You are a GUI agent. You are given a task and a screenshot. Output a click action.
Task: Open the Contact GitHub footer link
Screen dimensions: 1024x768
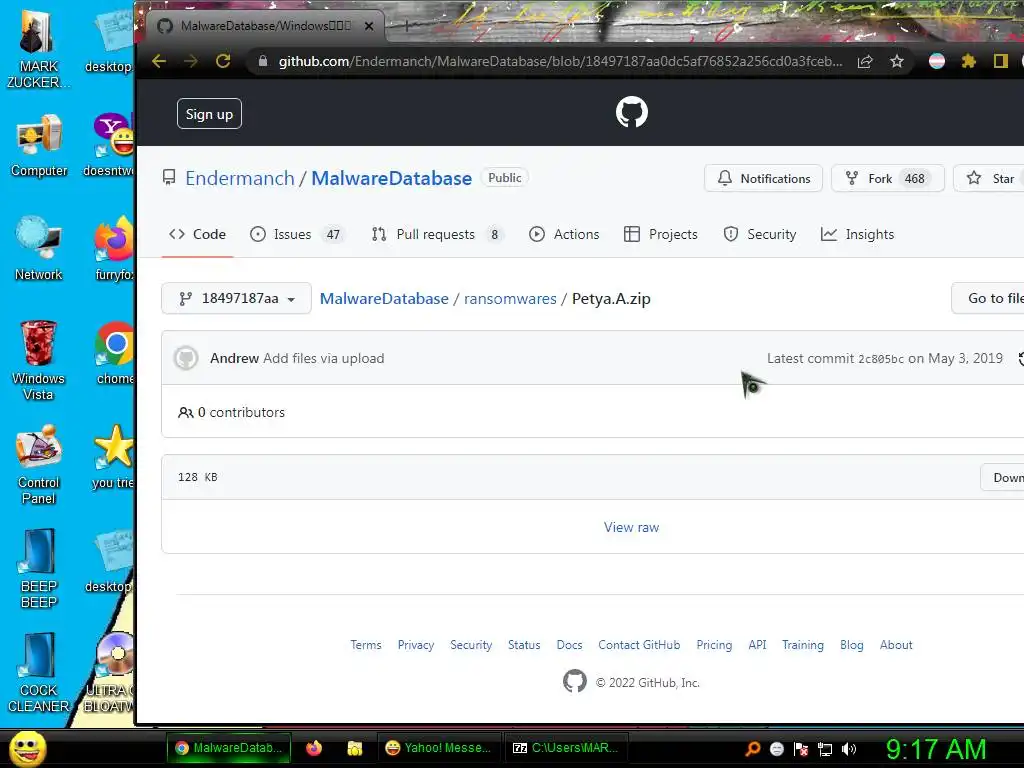[x=639, y=645]
